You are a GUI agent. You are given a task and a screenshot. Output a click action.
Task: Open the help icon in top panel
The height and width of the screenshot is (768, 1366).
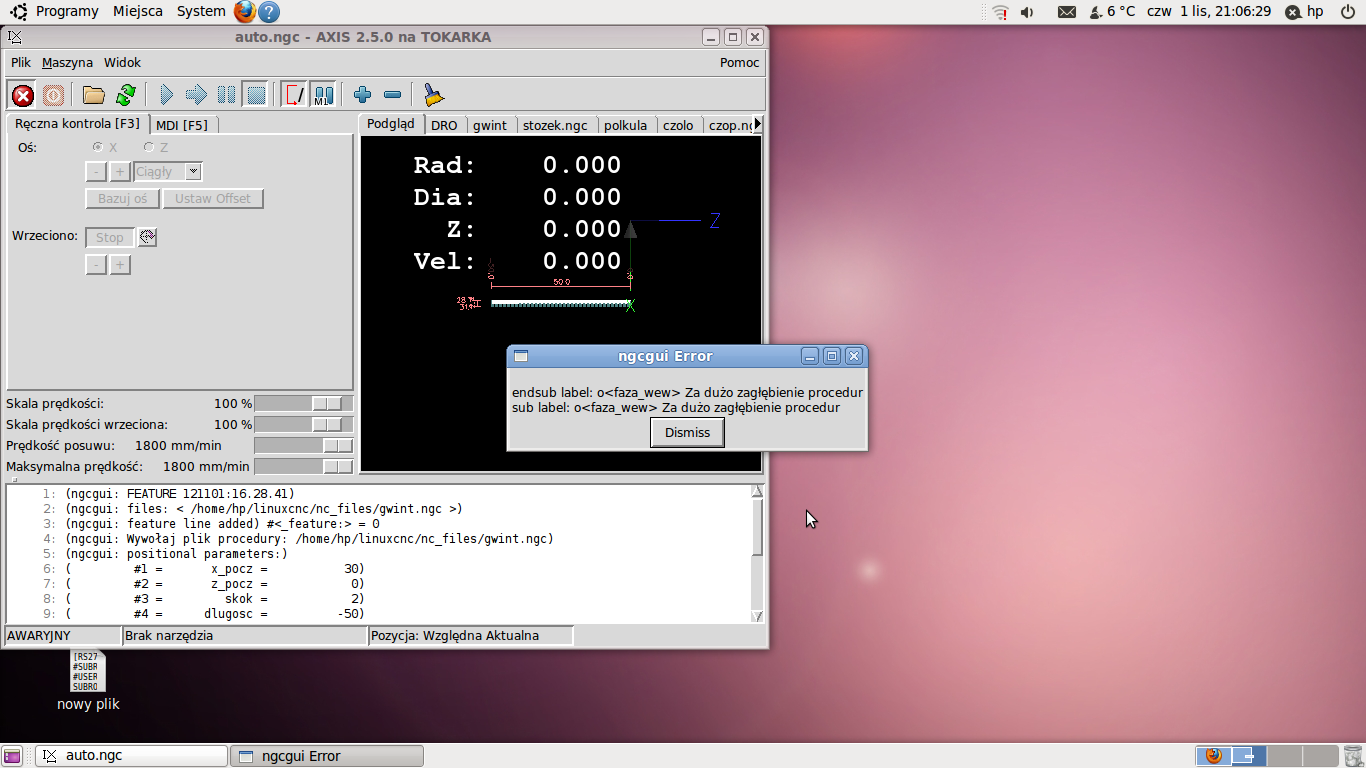[x=269, y=12]
